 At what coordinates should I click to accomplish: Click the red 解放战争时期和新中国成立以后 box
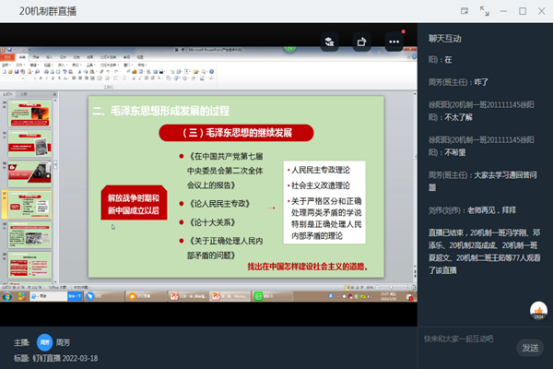(134, 203)
